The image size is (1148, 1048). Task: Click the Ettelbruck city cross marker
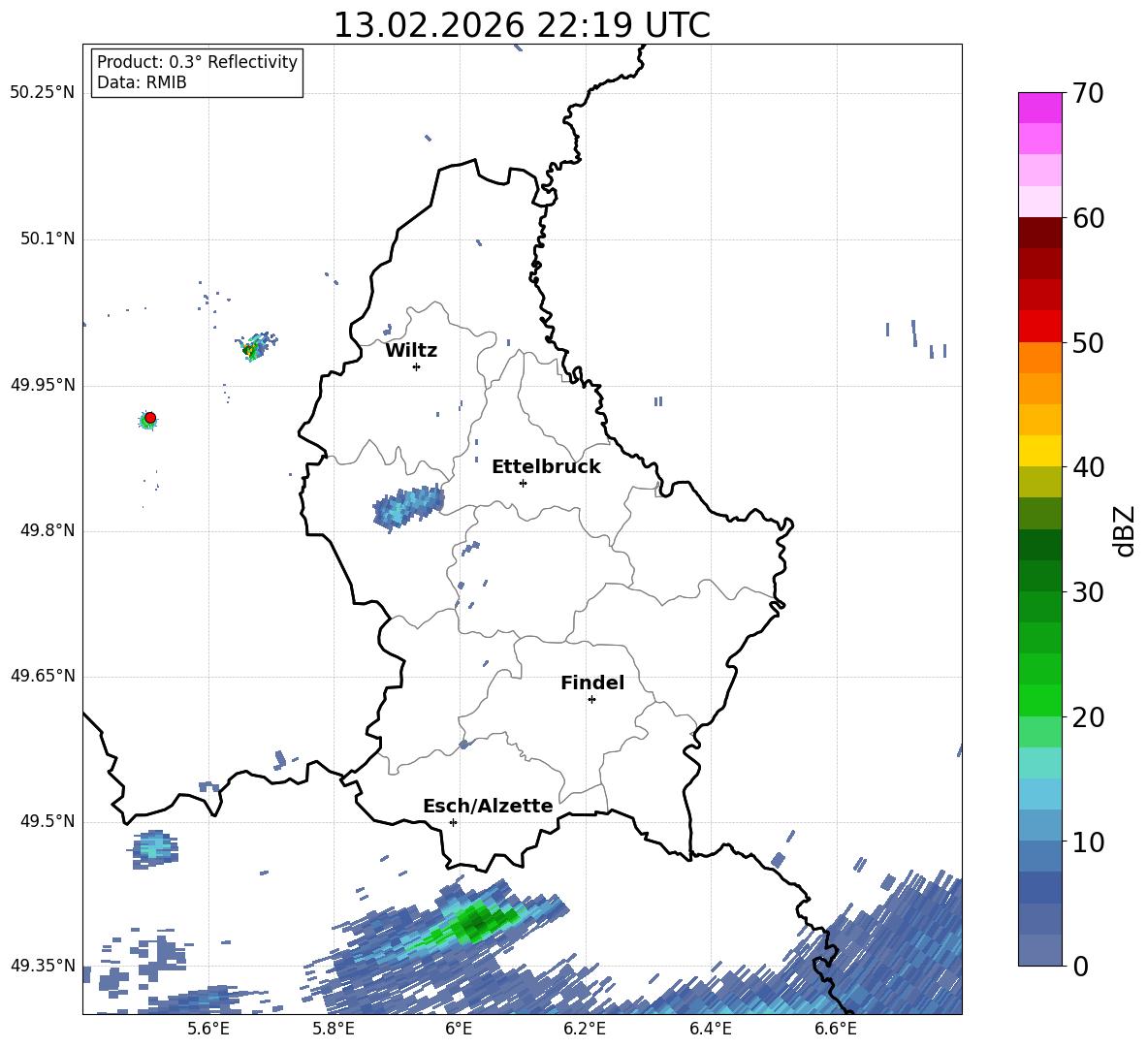point(523,483)
